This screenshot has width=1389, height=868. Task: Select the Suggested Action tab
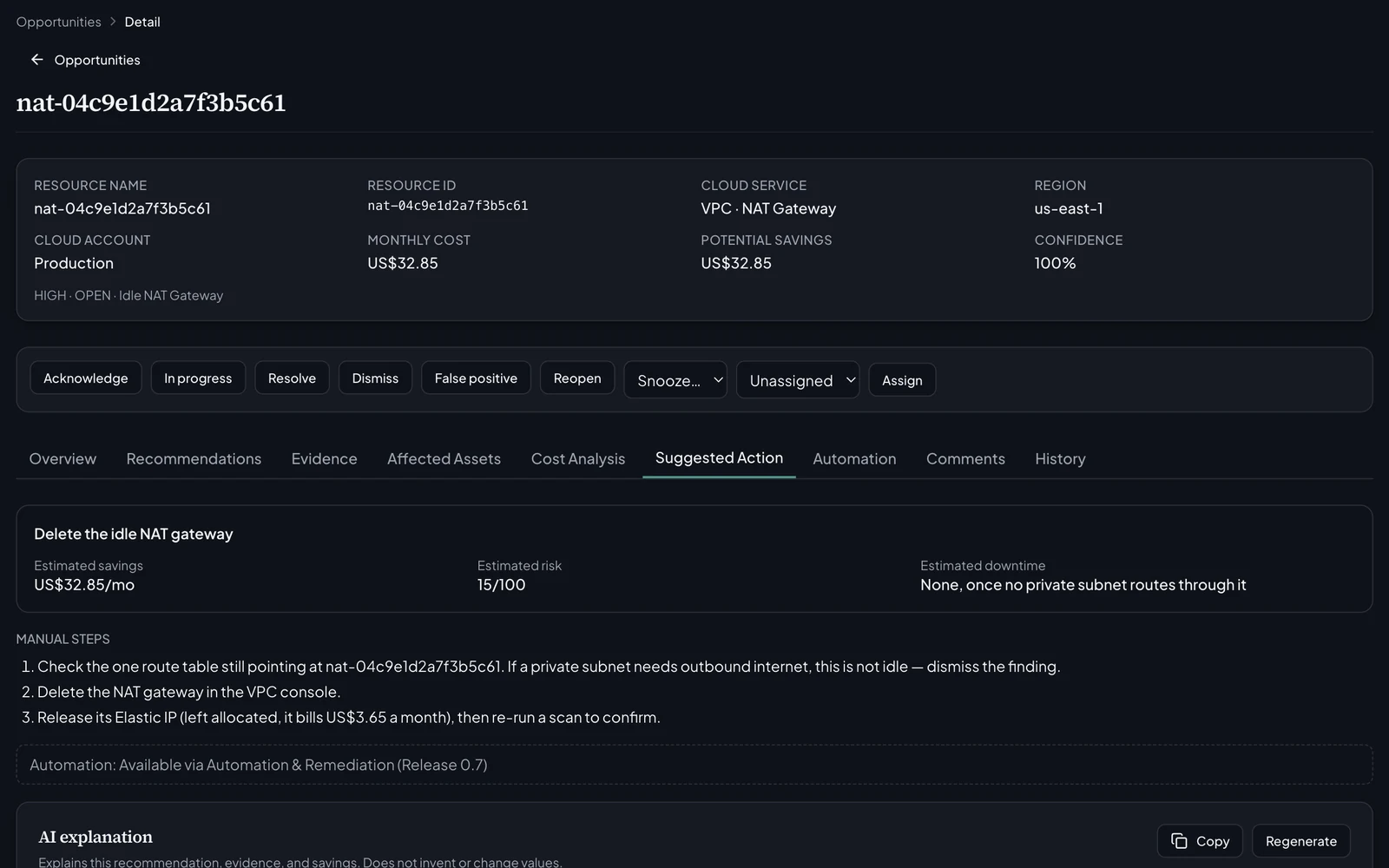click(x=719, y=458)
